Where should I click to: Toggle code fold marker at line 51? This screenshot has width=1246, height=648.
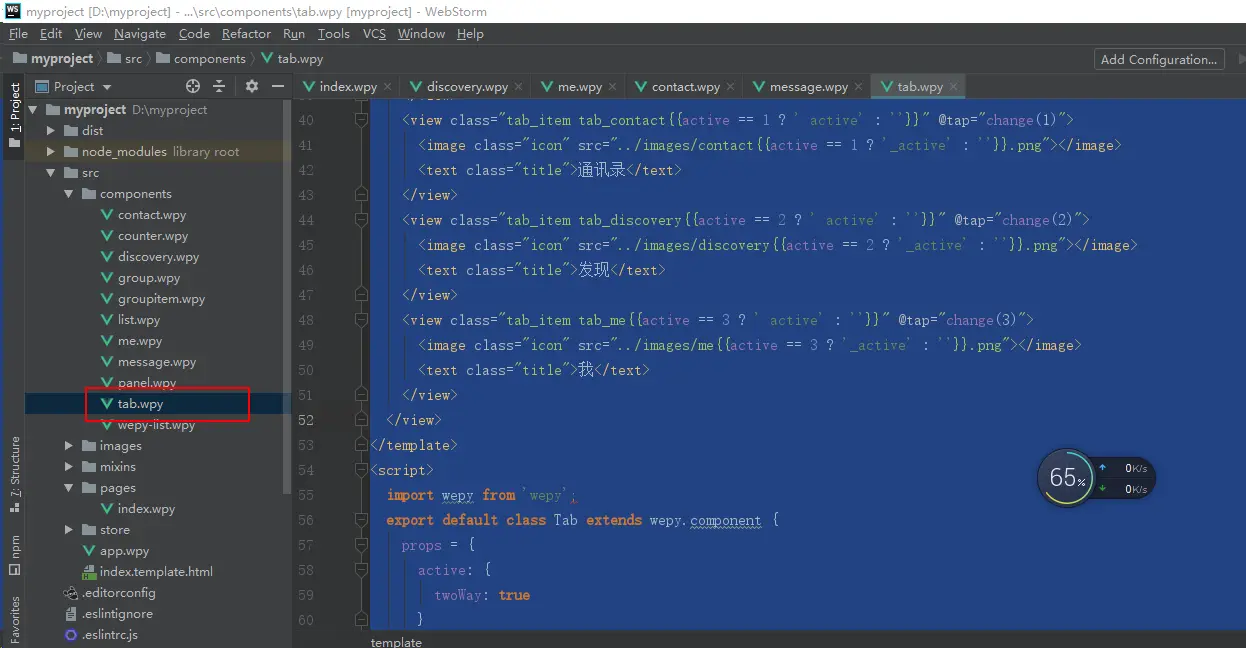point(362,395)
